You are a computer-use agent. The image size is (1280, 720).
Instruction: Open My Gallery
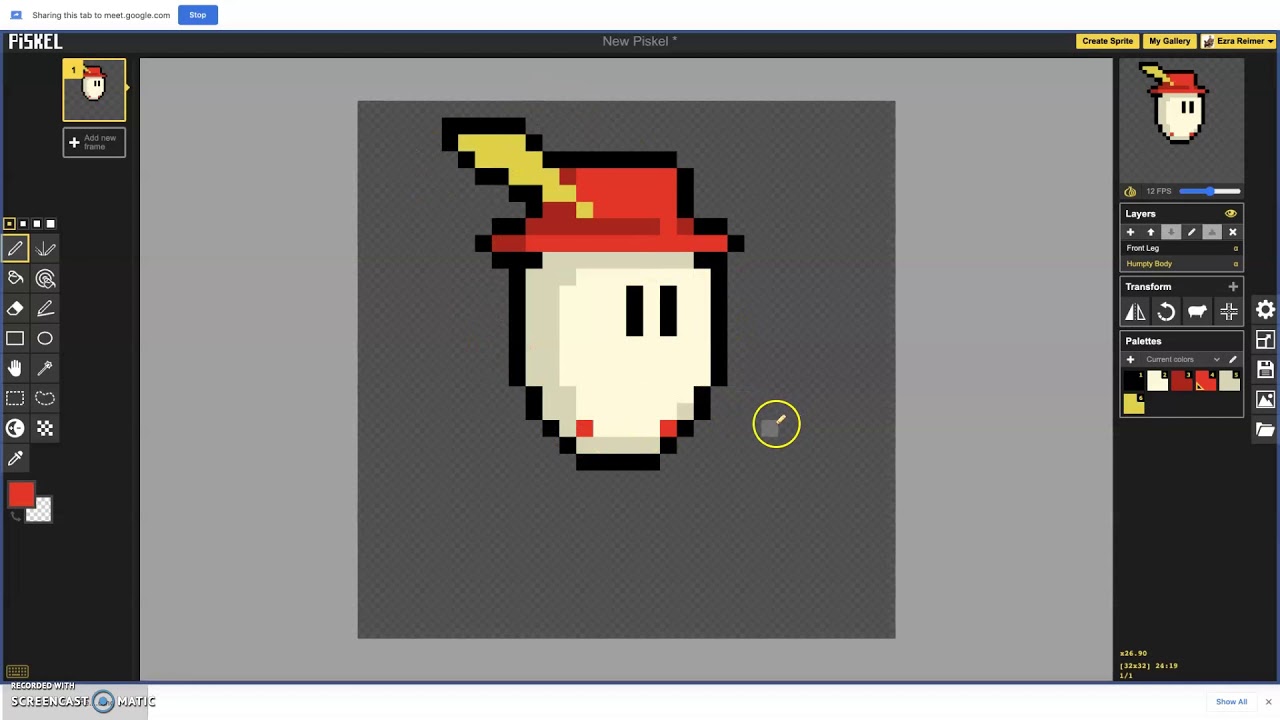1169,41
